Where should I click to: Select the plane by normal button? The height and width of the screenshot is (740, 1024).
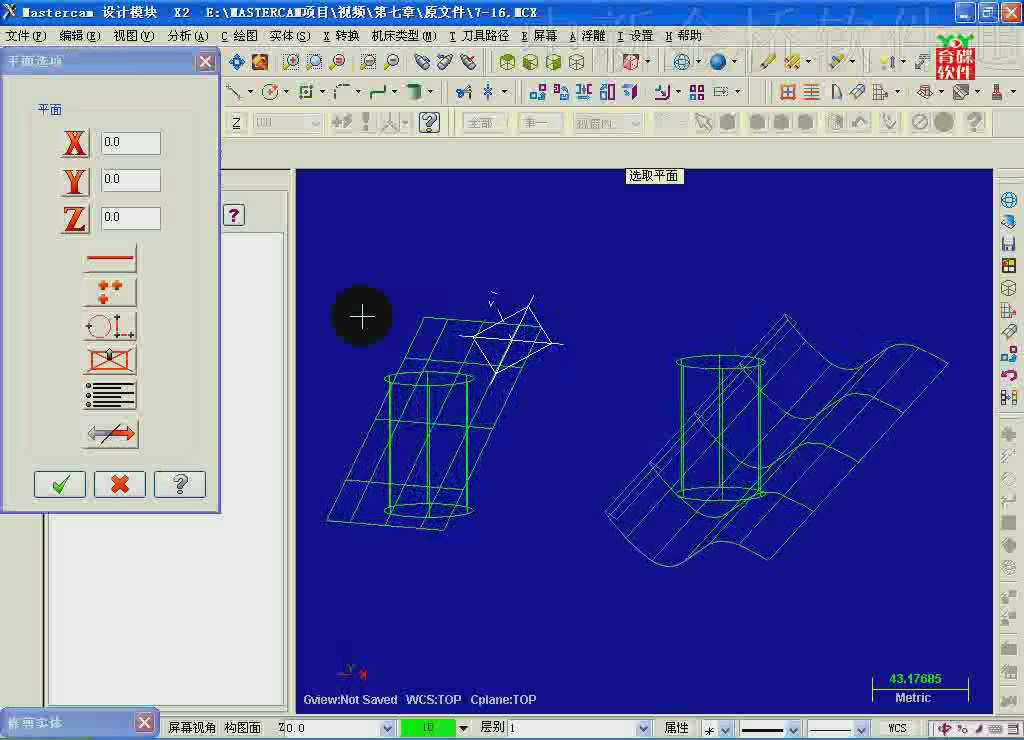click(110, 360)
